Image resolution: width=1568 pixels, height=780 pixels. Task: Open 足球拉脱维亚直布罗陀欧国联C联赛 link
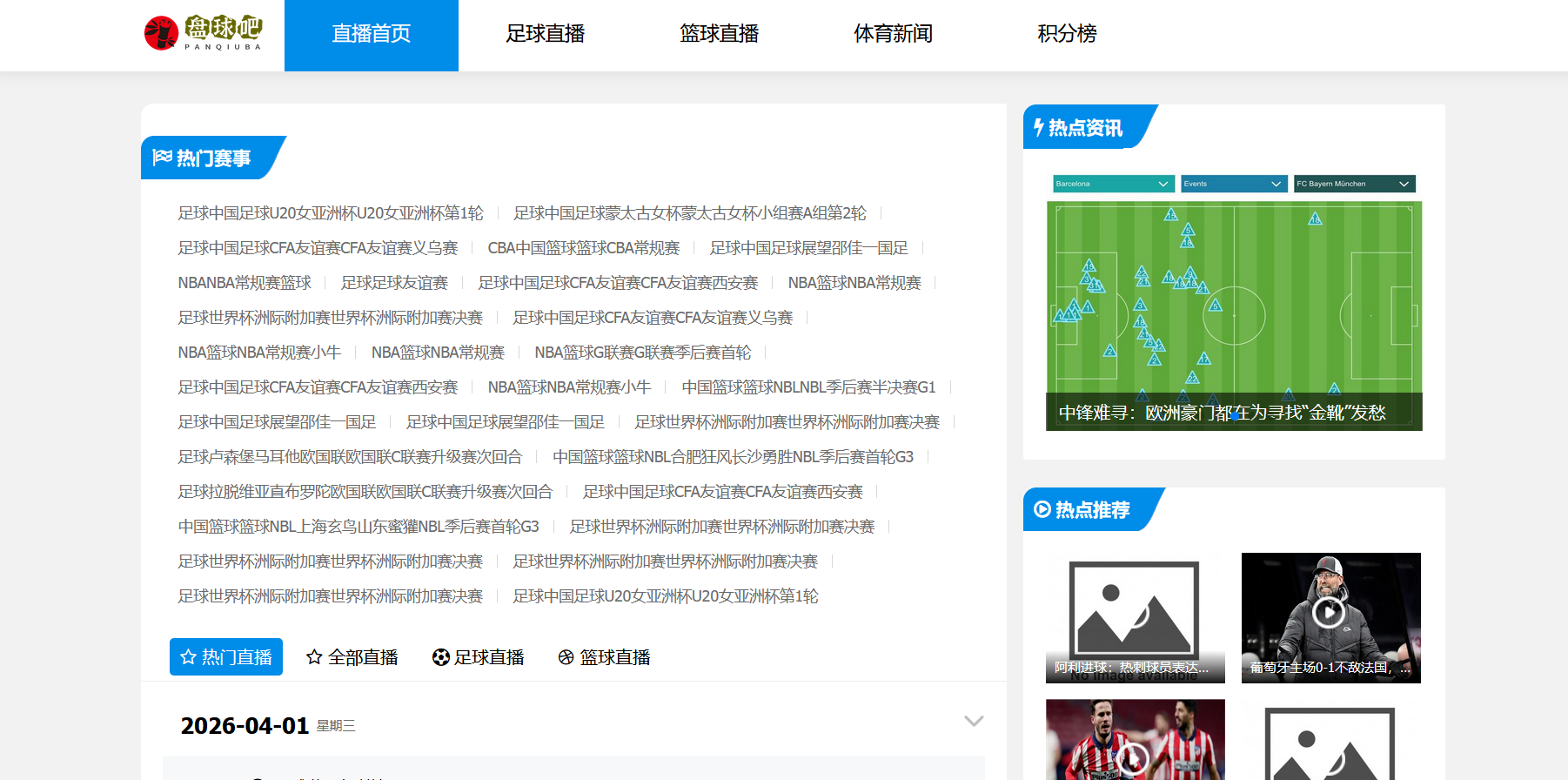coord(365,492)
